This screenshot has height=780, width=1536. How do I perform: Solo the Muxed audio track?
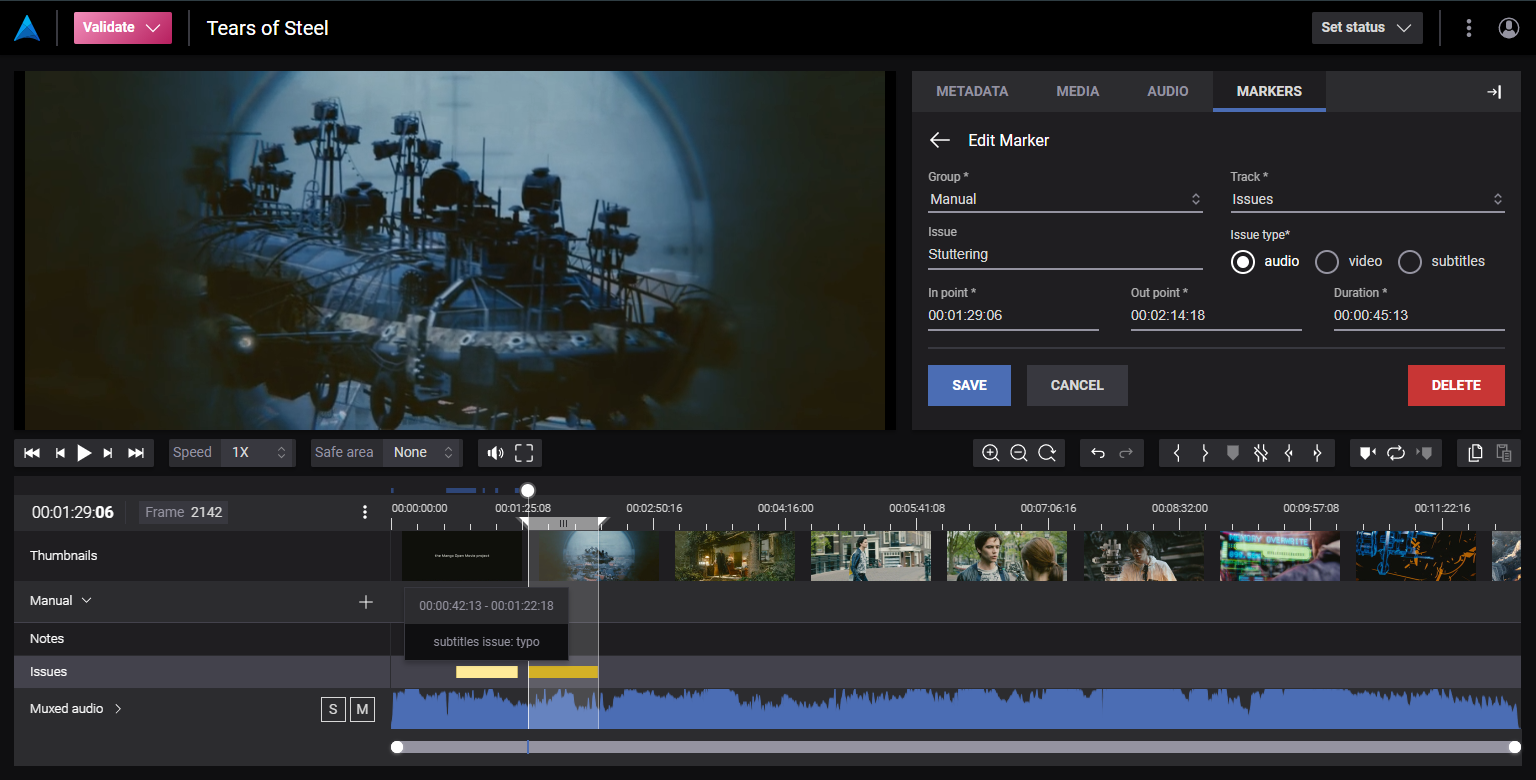click(x=333, y=710)
